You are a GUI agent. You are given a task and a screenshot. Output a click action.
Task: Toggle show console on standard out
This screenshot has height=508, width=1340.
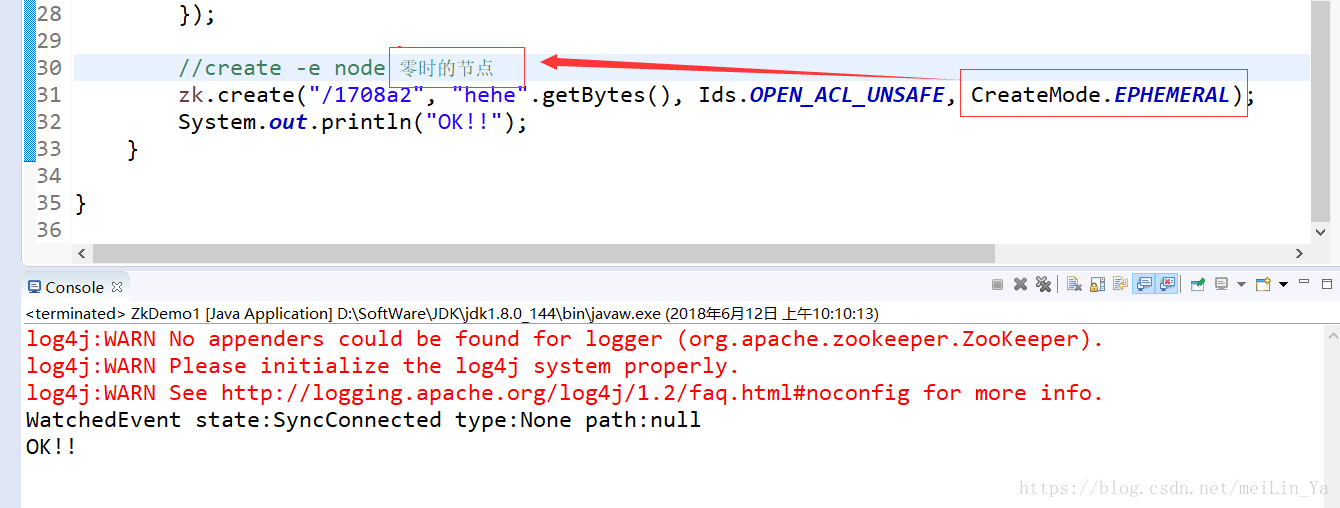pyautogui.click(x=1144, y=284)
